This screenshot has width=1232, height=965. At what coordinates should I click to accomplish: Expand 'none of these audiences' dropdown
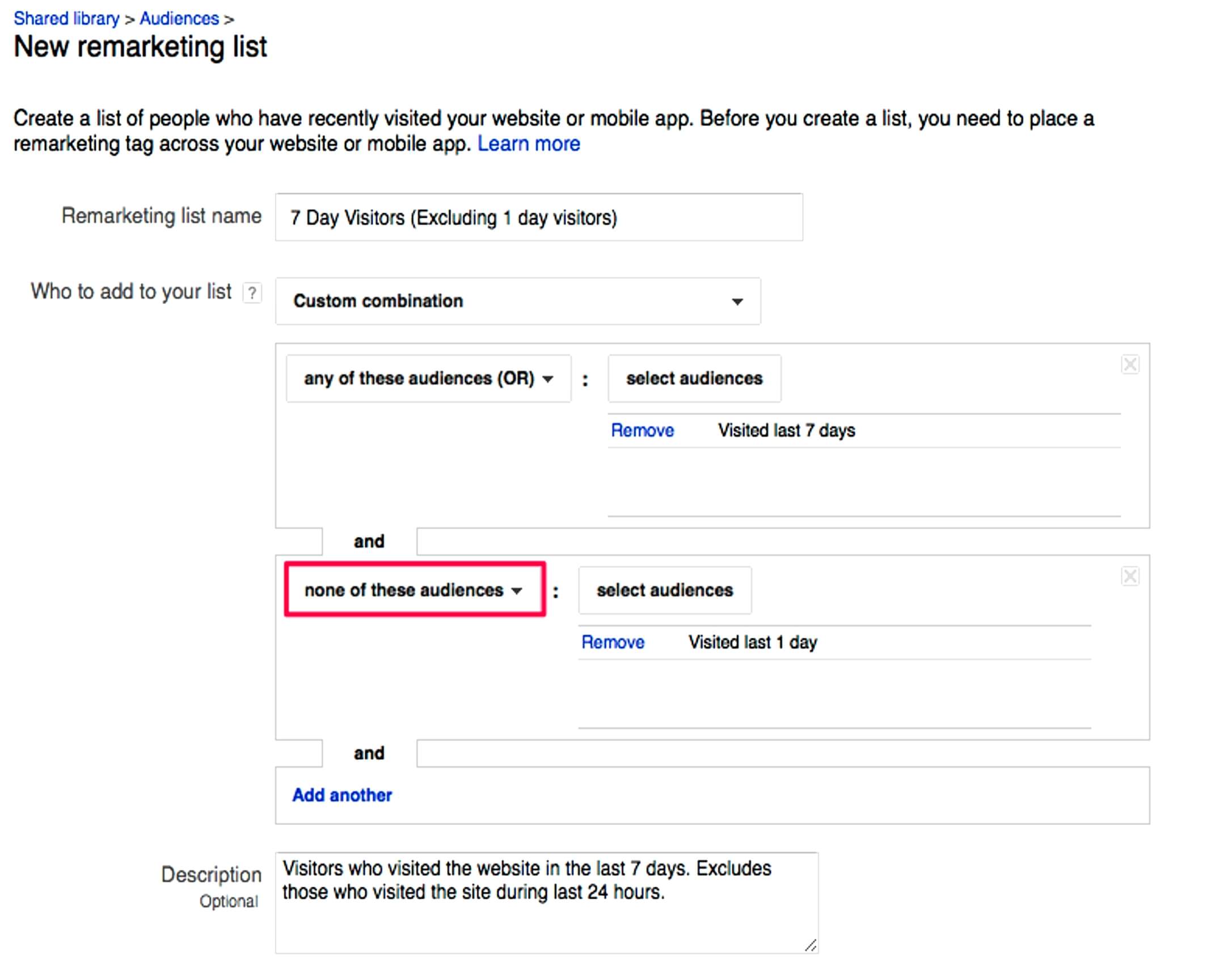tap(414, 590)
